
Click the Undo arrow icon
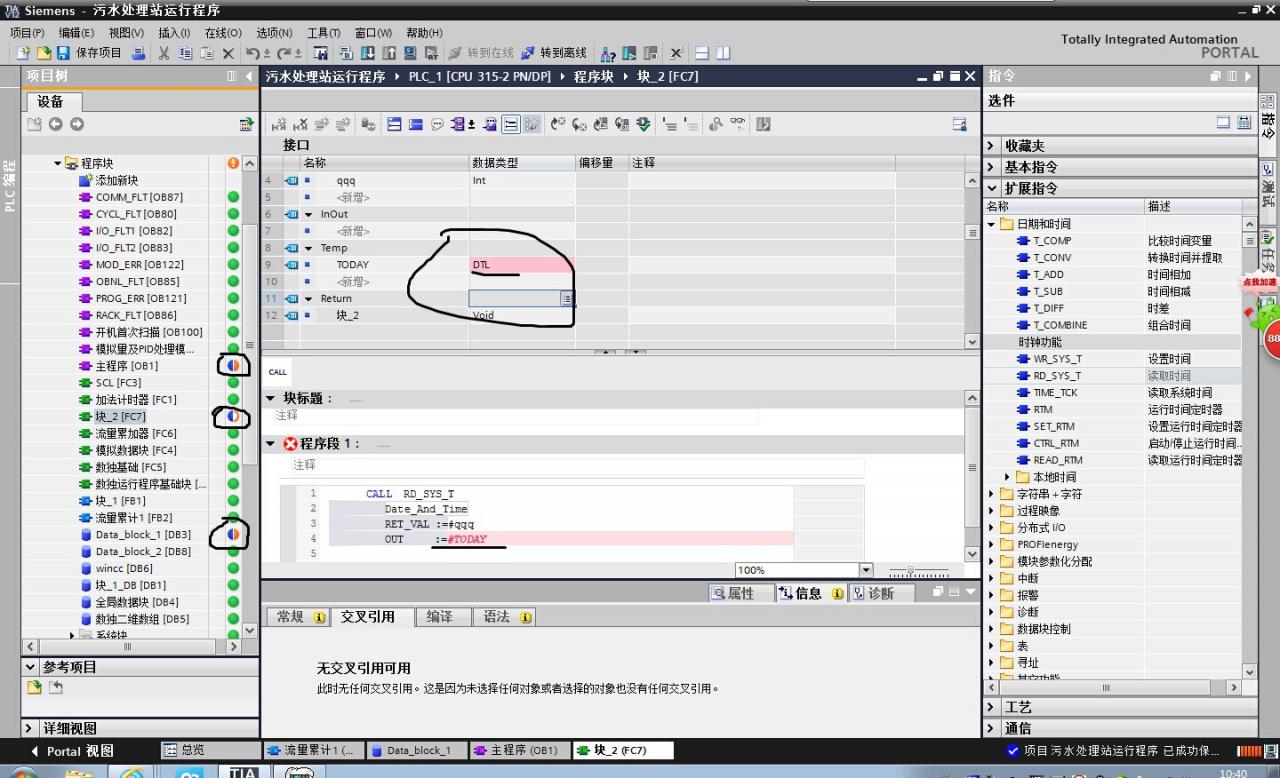point(254,53)
